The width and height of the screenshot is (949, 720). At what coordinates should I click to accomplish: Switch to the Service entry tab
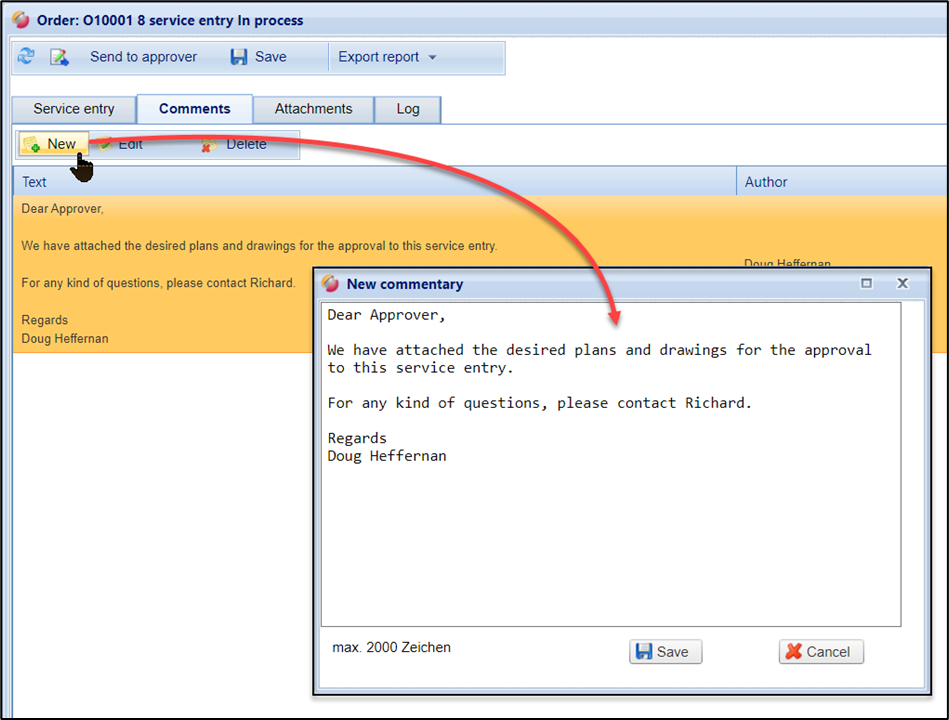point(74,109)
